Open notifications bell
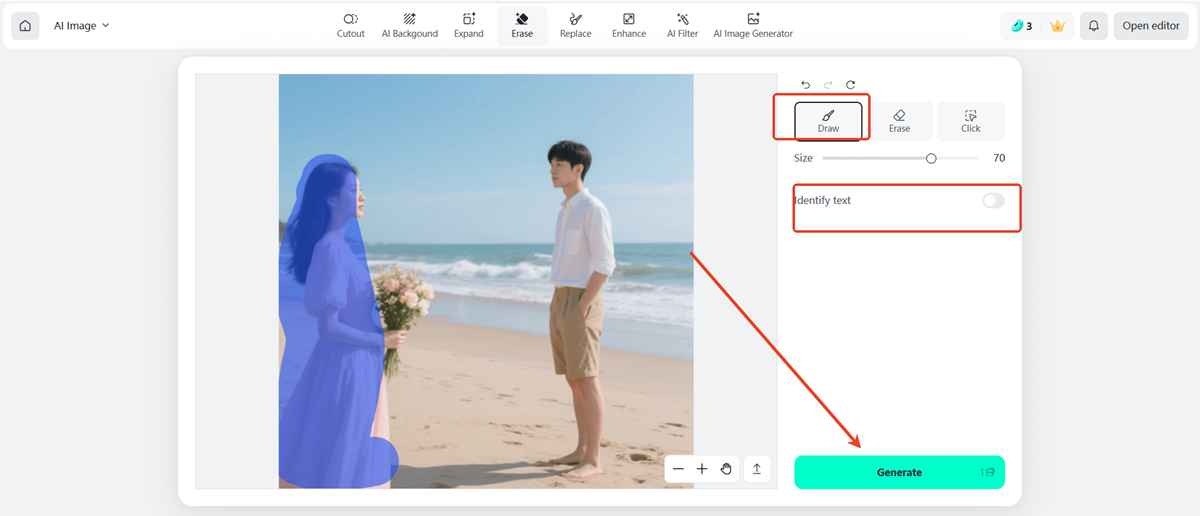 (x=1094, y=26)
